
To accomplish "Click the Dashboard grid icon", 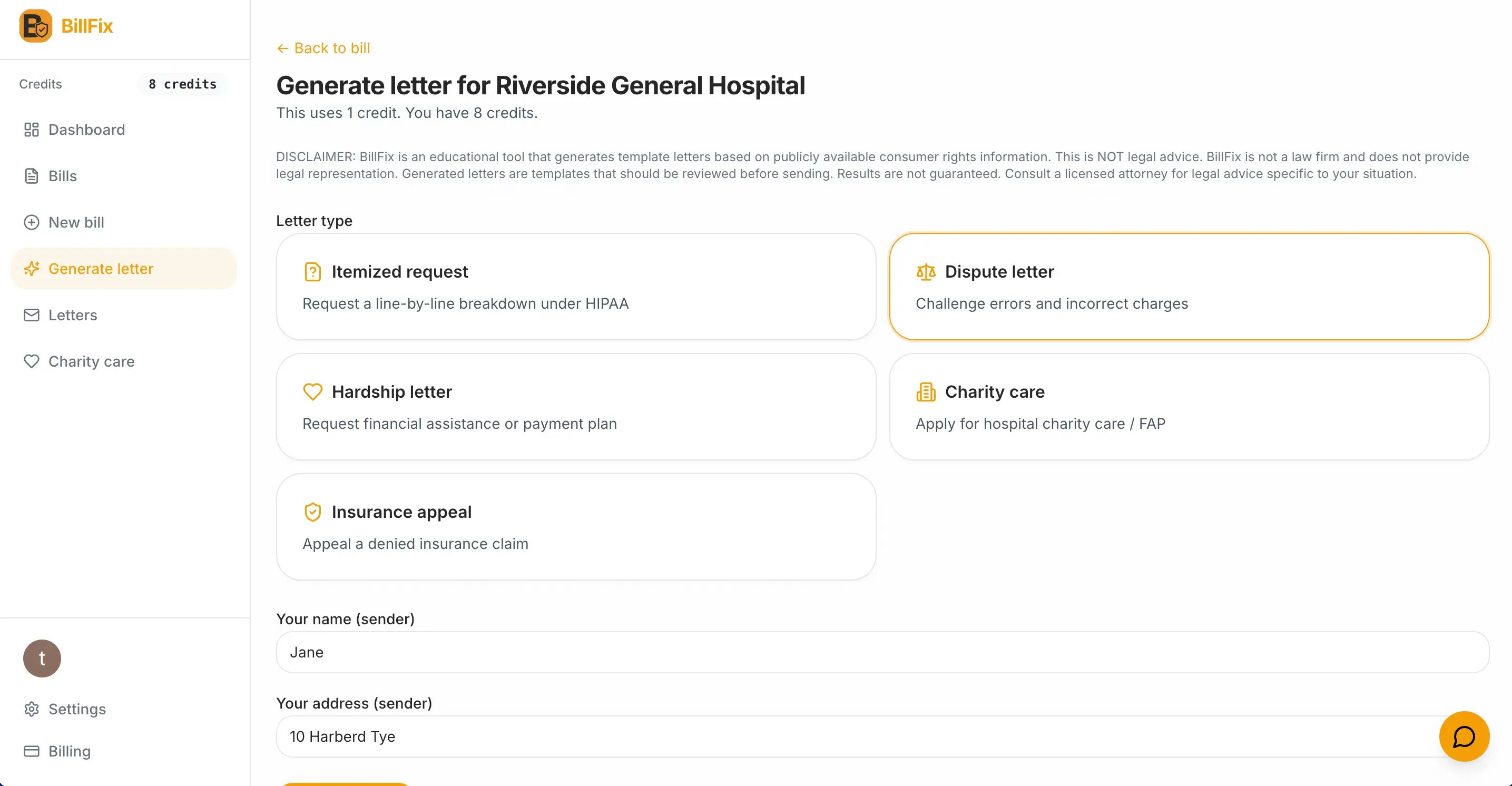I will 31,130.
